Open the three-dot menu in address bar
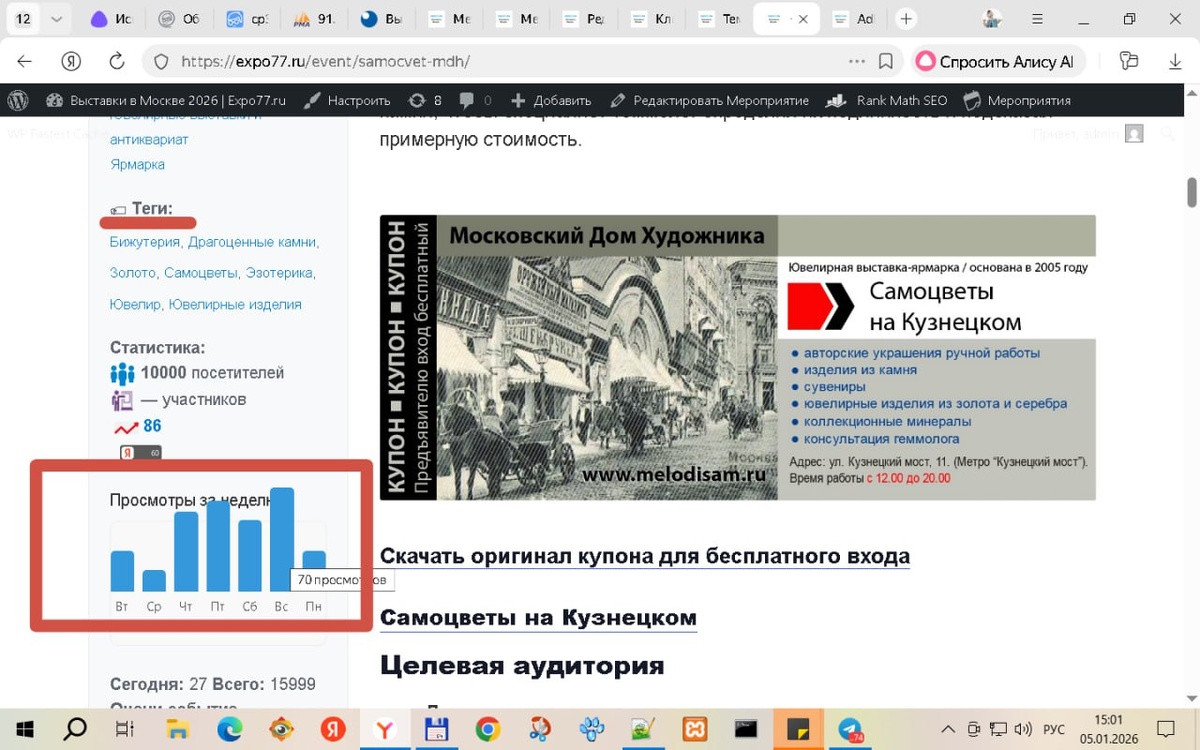1200x750 pixels. pyautogui.click(x=857, y=62)
